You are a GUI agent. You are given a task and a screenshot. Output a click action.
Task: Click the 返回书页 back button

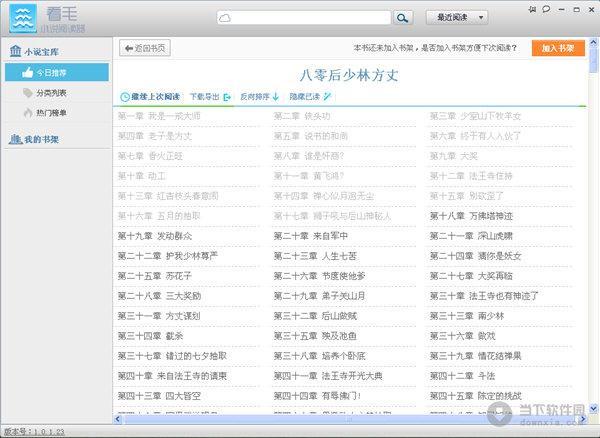144,48
